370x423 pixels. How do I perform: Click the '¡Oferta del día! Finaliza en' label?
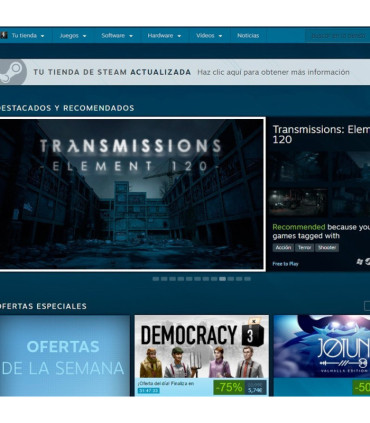(x=166, y=383)
